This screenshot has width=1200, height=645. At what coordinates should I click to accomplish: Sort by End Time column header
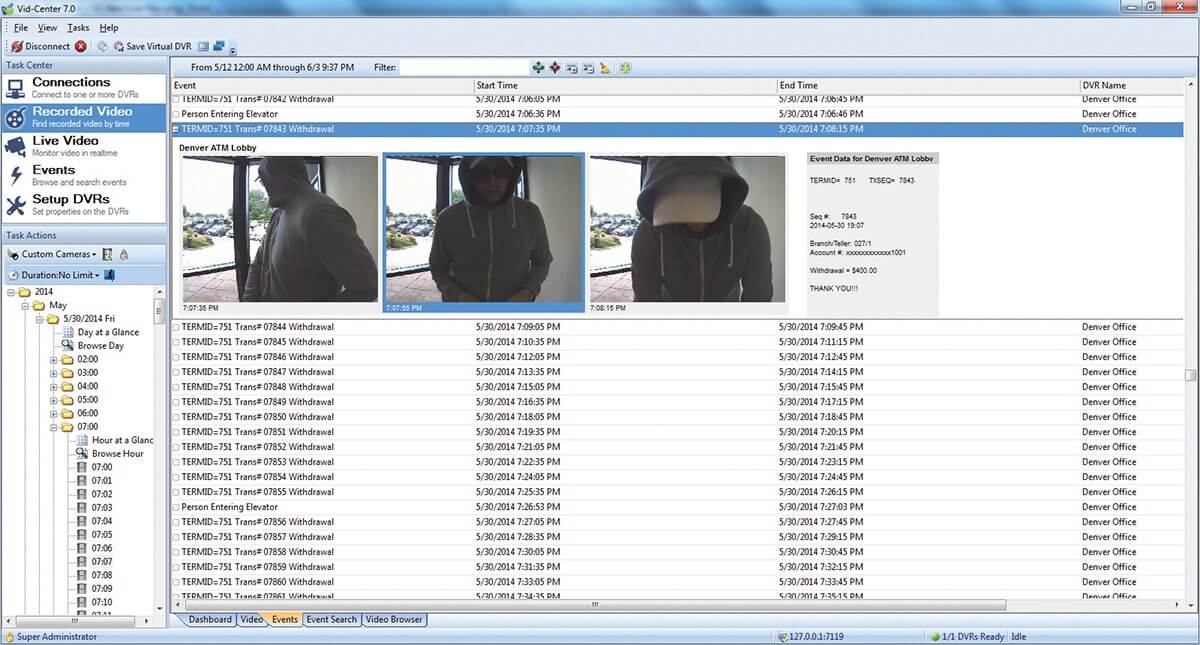pyautogui.click(x=929, y=86)
